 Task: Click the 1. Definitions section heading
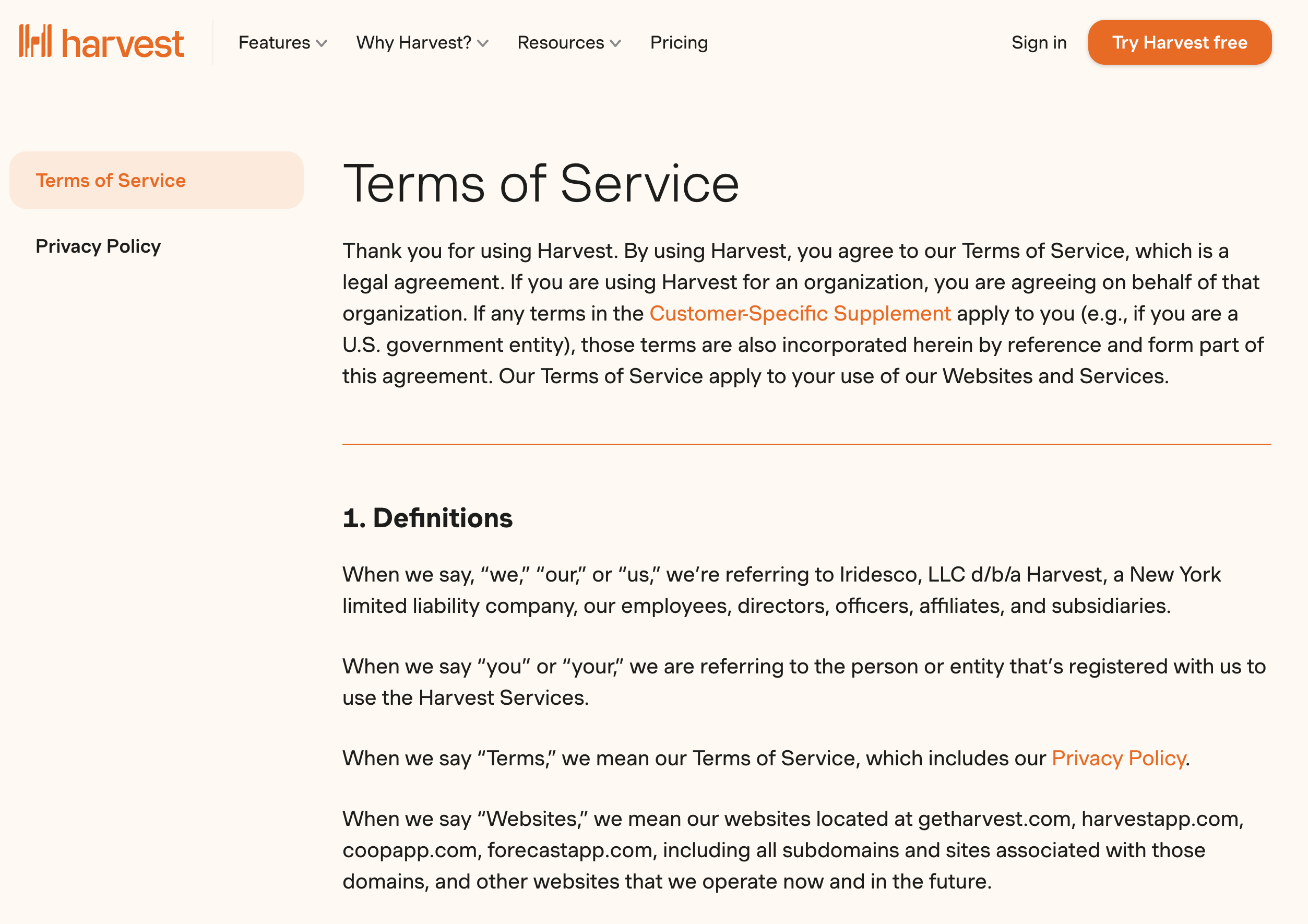click(427, 518)
